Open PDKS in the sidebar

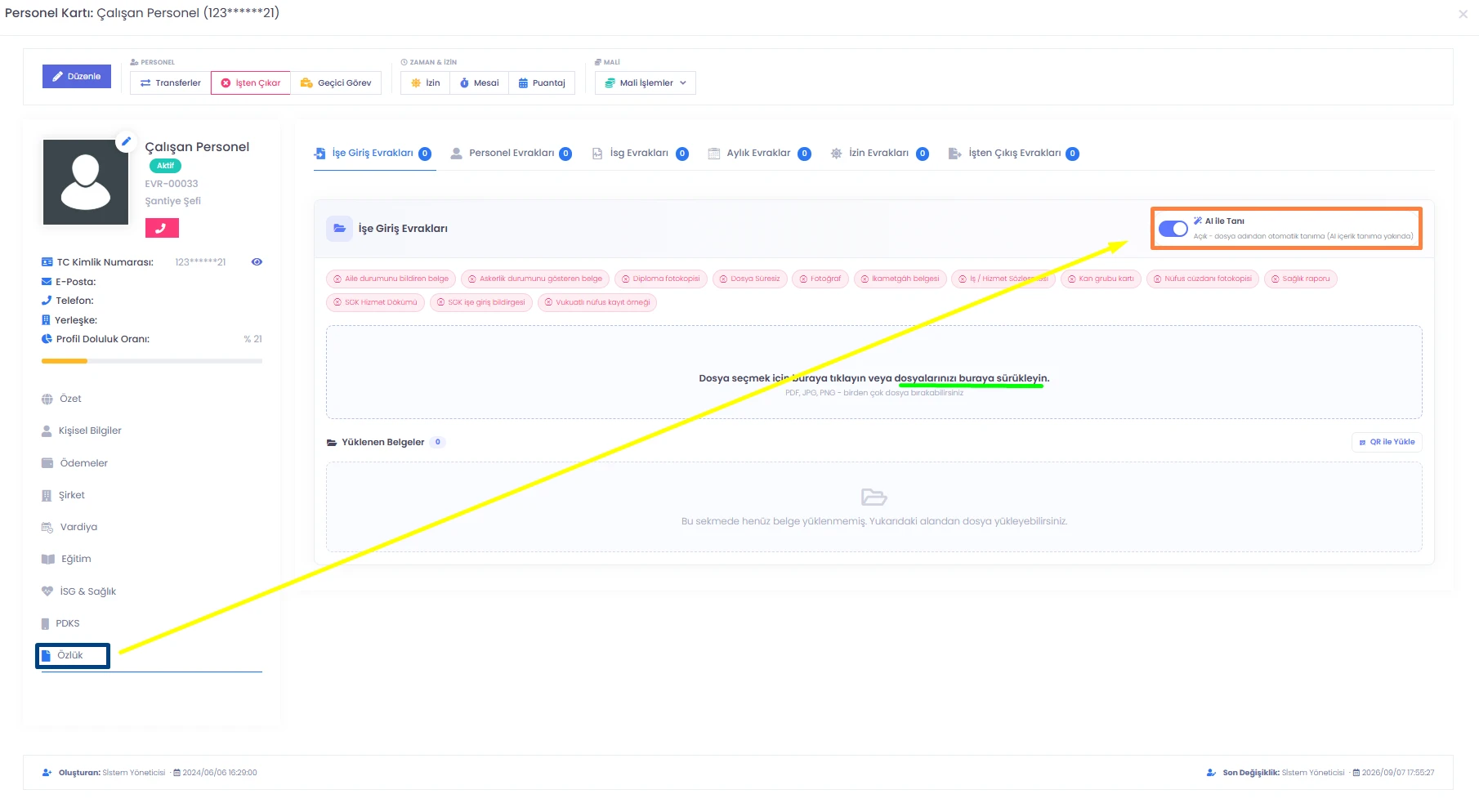coord(60,623)
